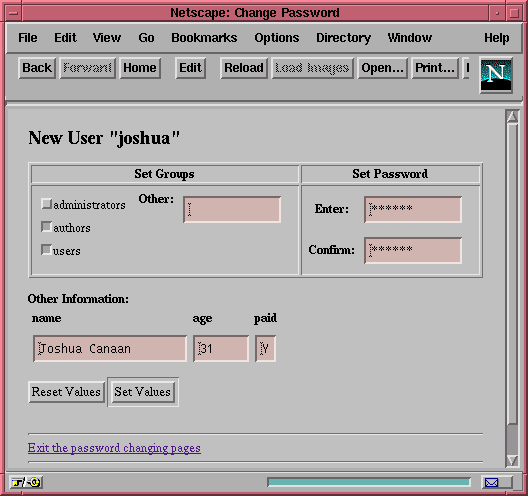Click the scrollbar down arrow
Viewport: 528px width, 496px height.
click(512, 460)
